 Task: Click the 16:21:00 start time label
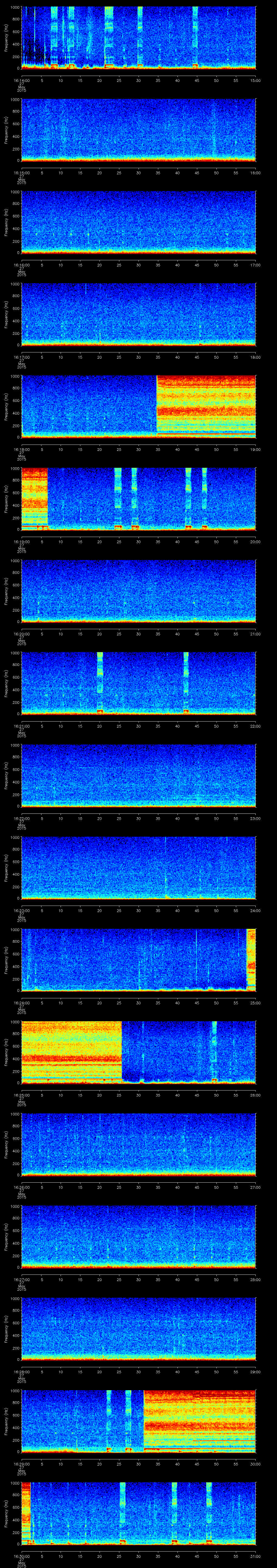(x=21, y=726)
